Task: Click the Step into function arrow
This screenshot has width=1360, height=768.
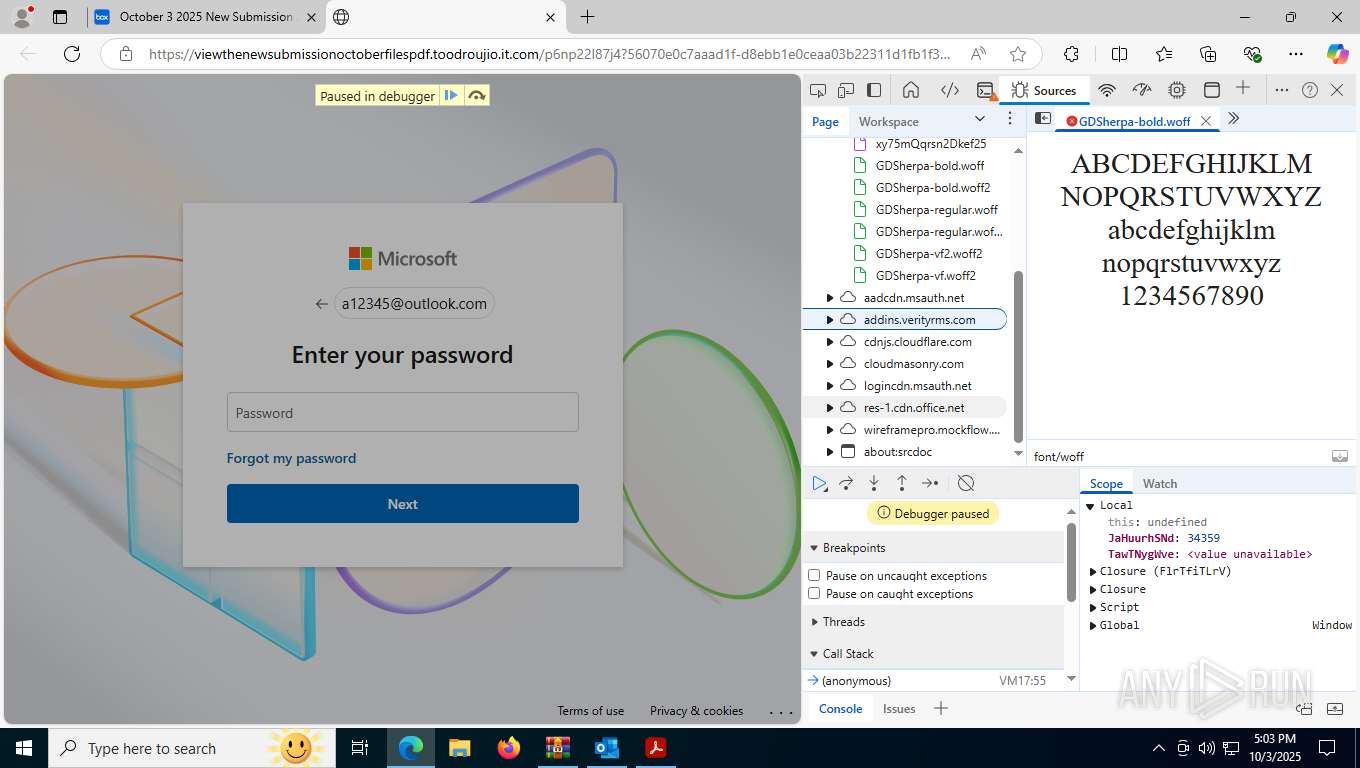Action: 874,483
